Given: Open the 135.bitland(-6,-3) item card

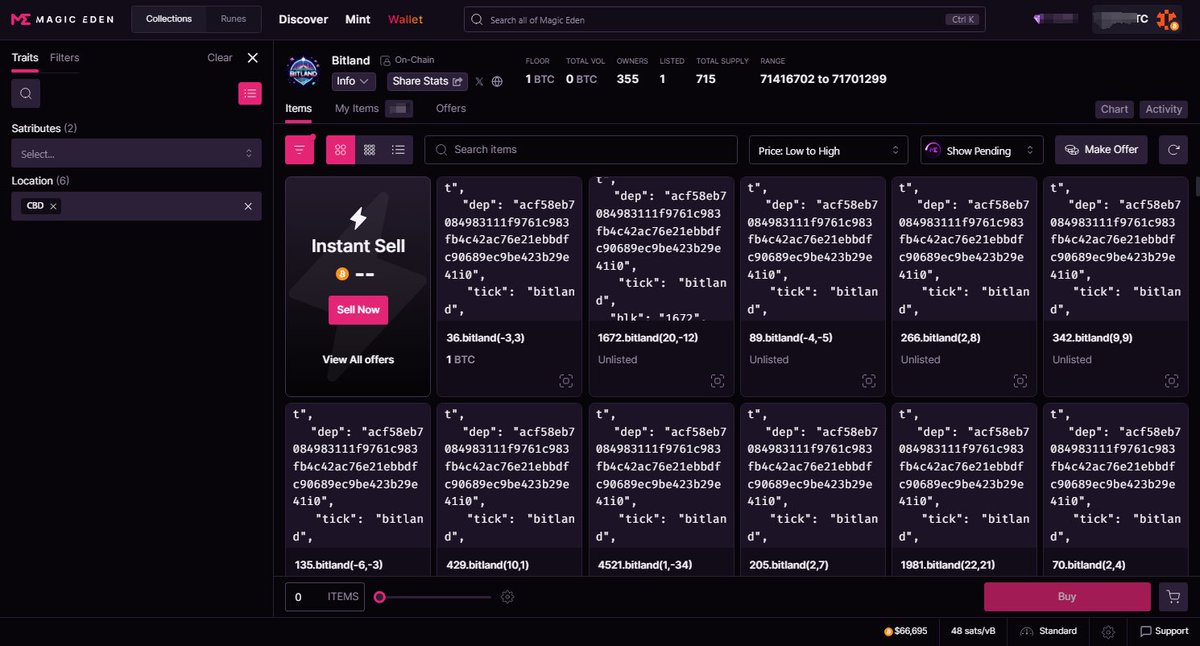Looking at the screenshot, I should tap(358, 490).
